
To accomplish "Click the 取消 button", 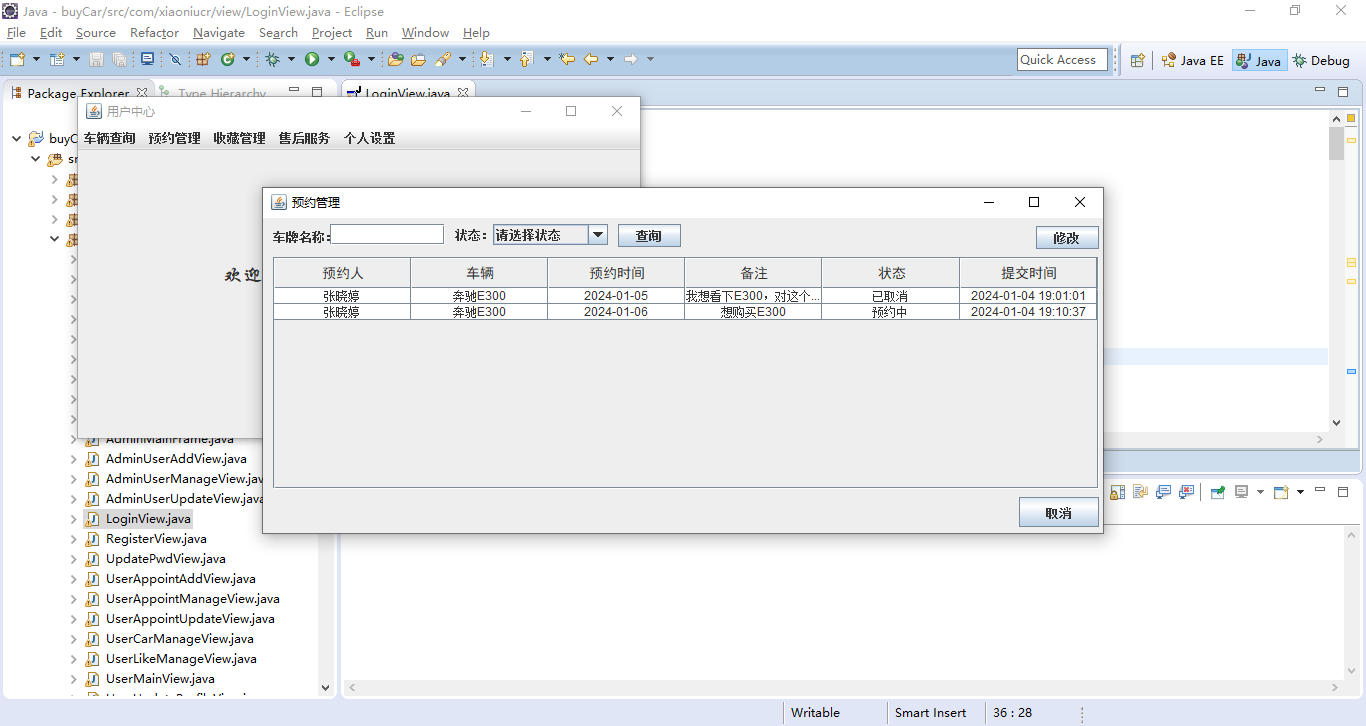I will point(1059,513).
